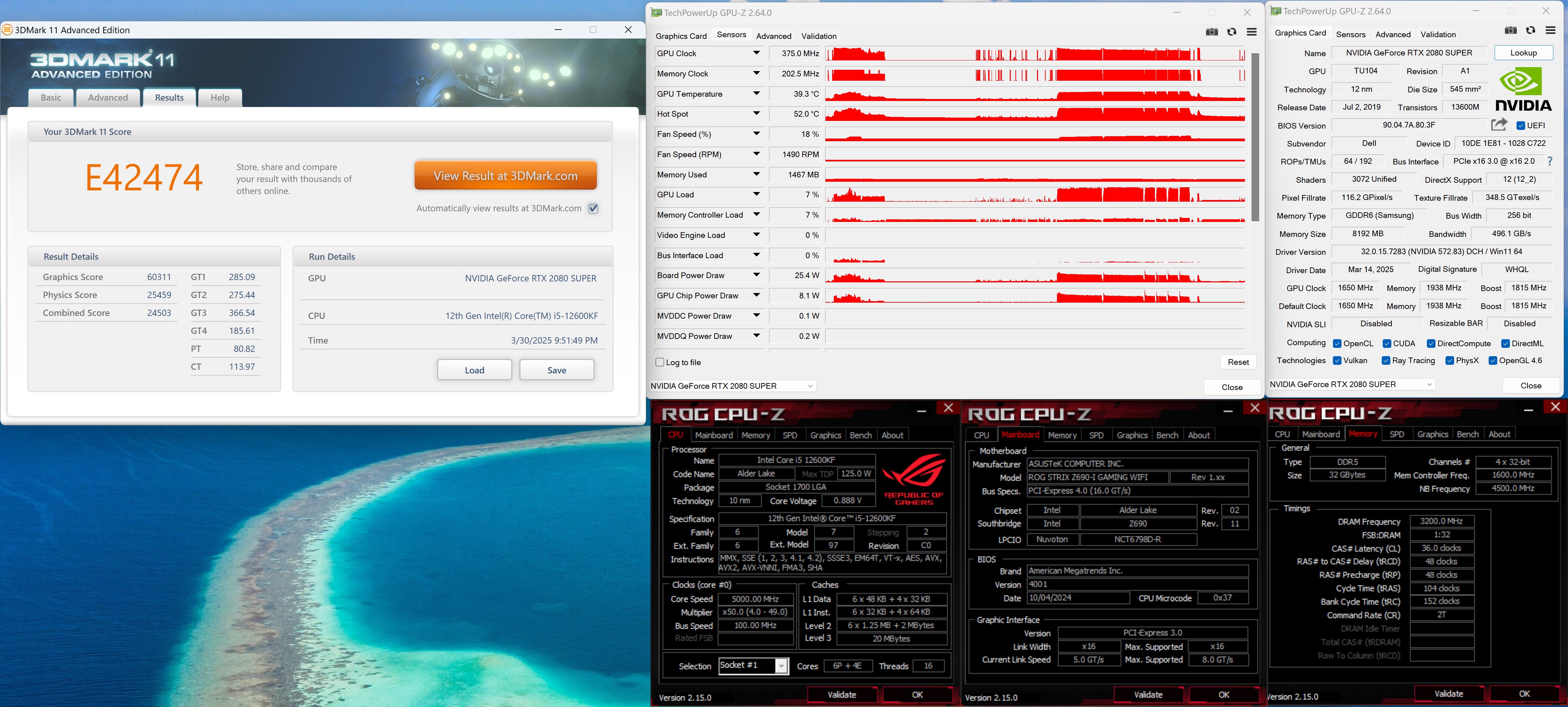This screenshot has height=707, width=1568.
Task: Open SPD tab in CPU-Z Mainboard window
Action: (x=1096, y=435)
